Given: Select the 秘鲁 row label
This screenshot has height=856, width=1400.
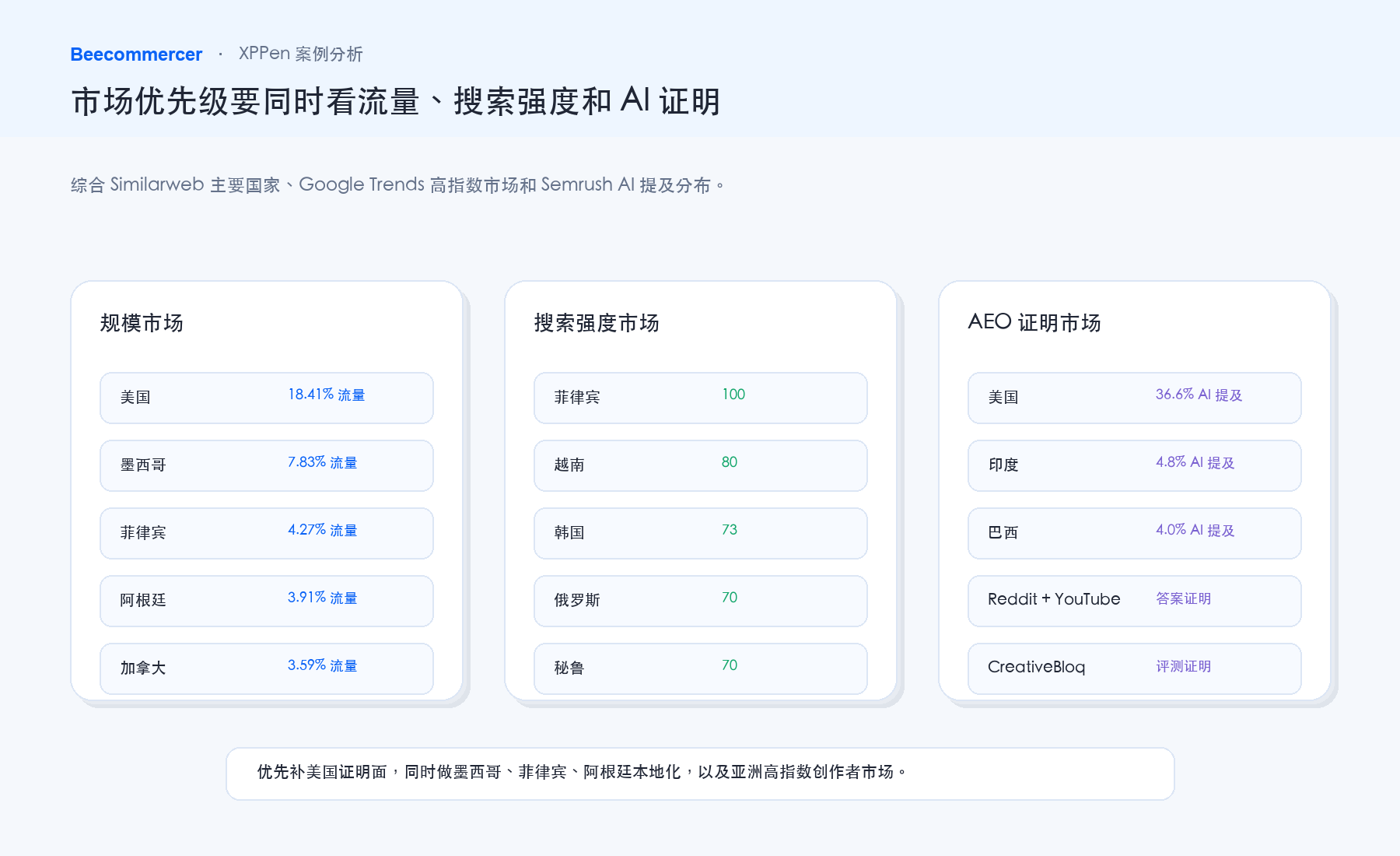Looking at the screenshot, I should (x=569, y=668).
